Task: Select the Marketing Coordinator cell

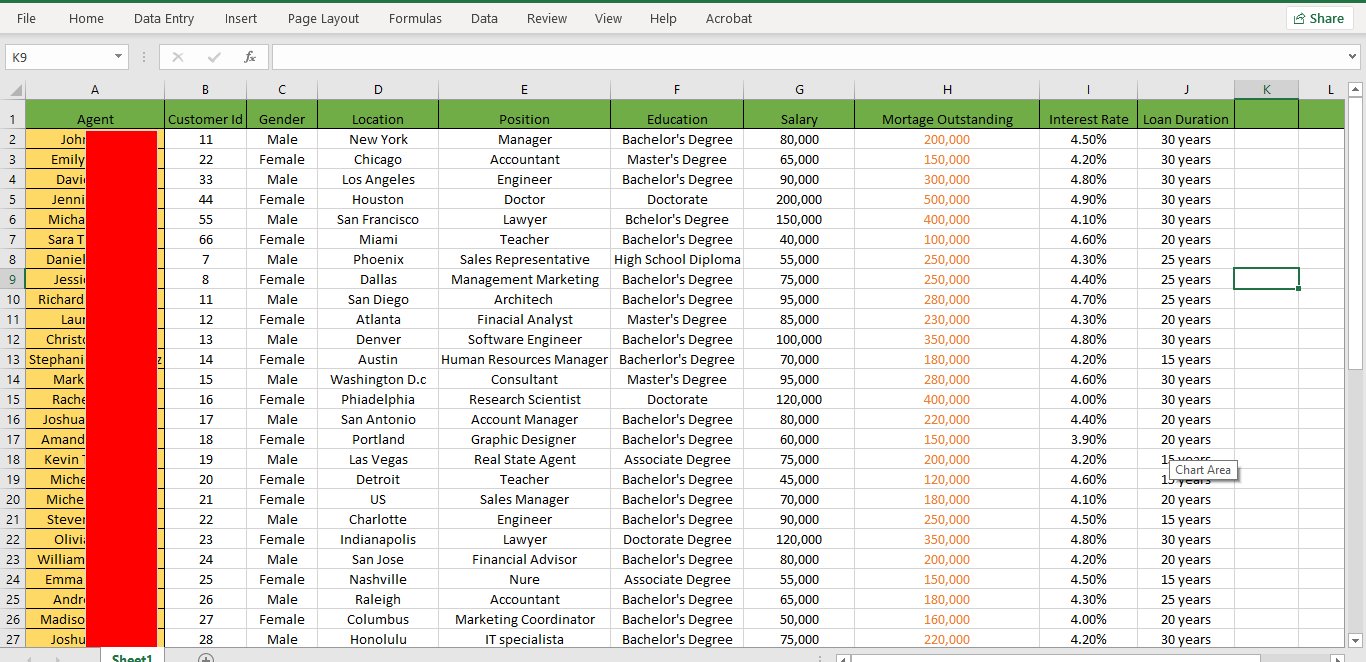Action: 524,619
